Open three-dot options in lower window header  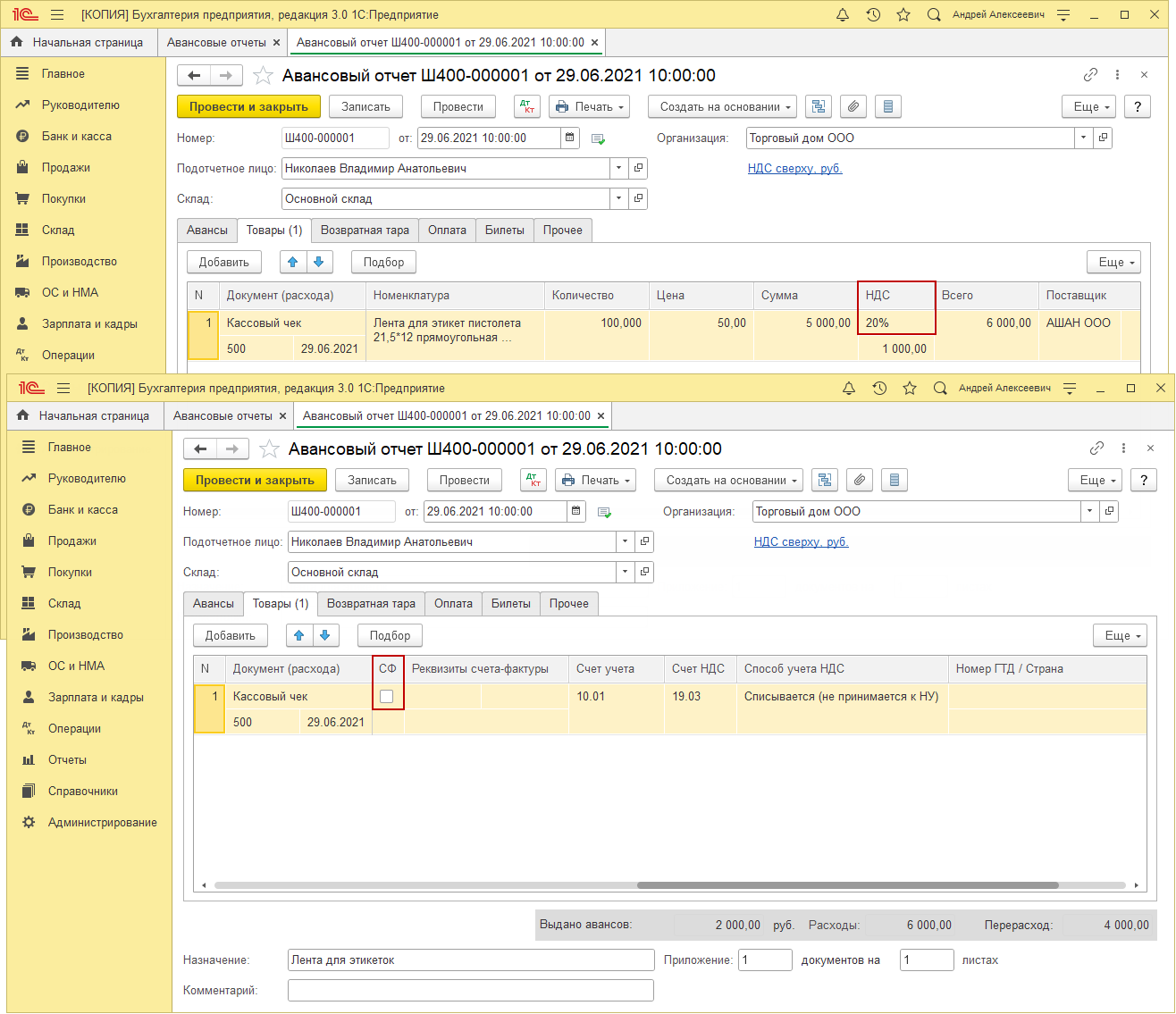(x=1124, y=448)
